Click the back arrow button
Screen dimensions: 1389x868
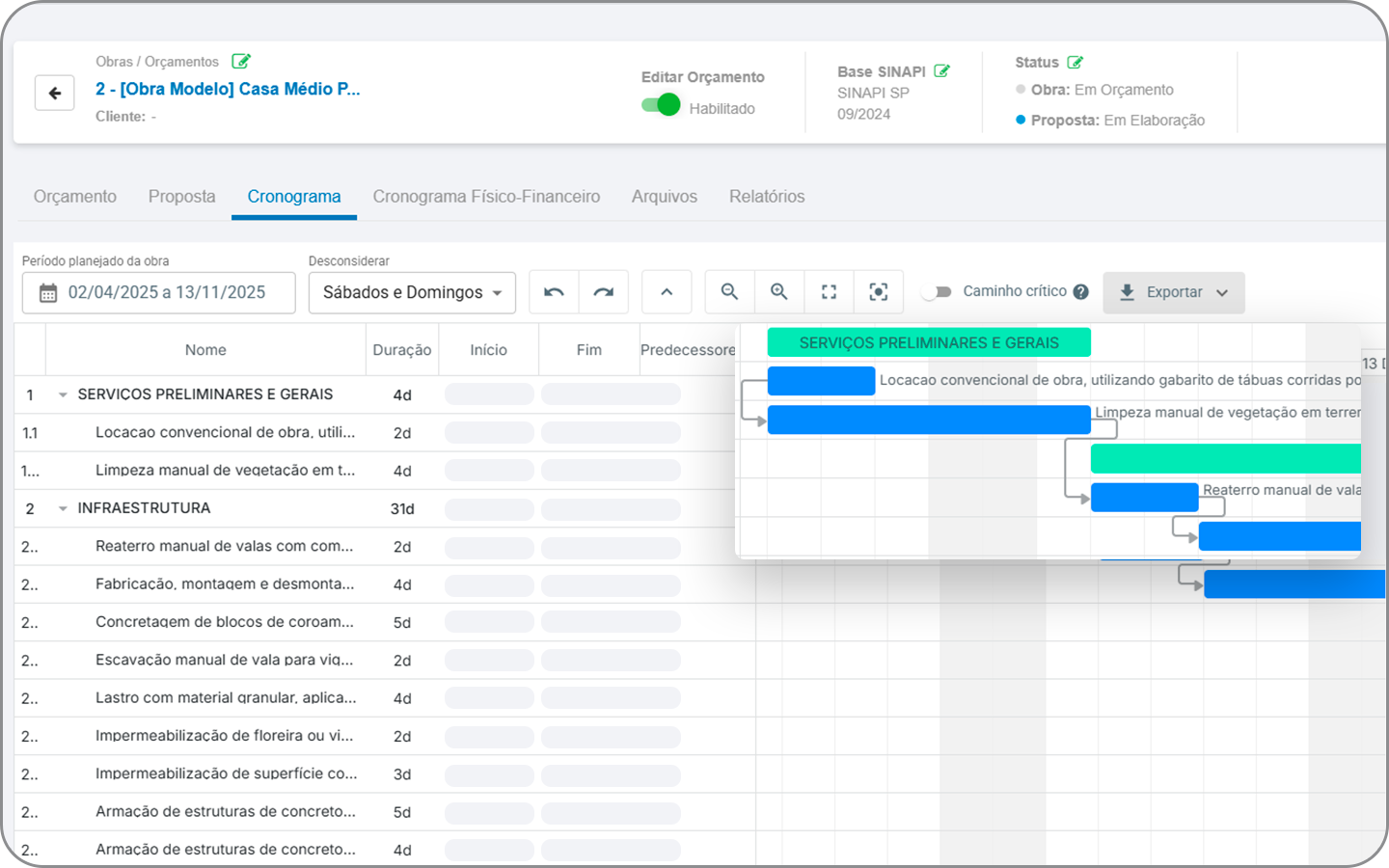pyautogui.click(x=55, y=94)
